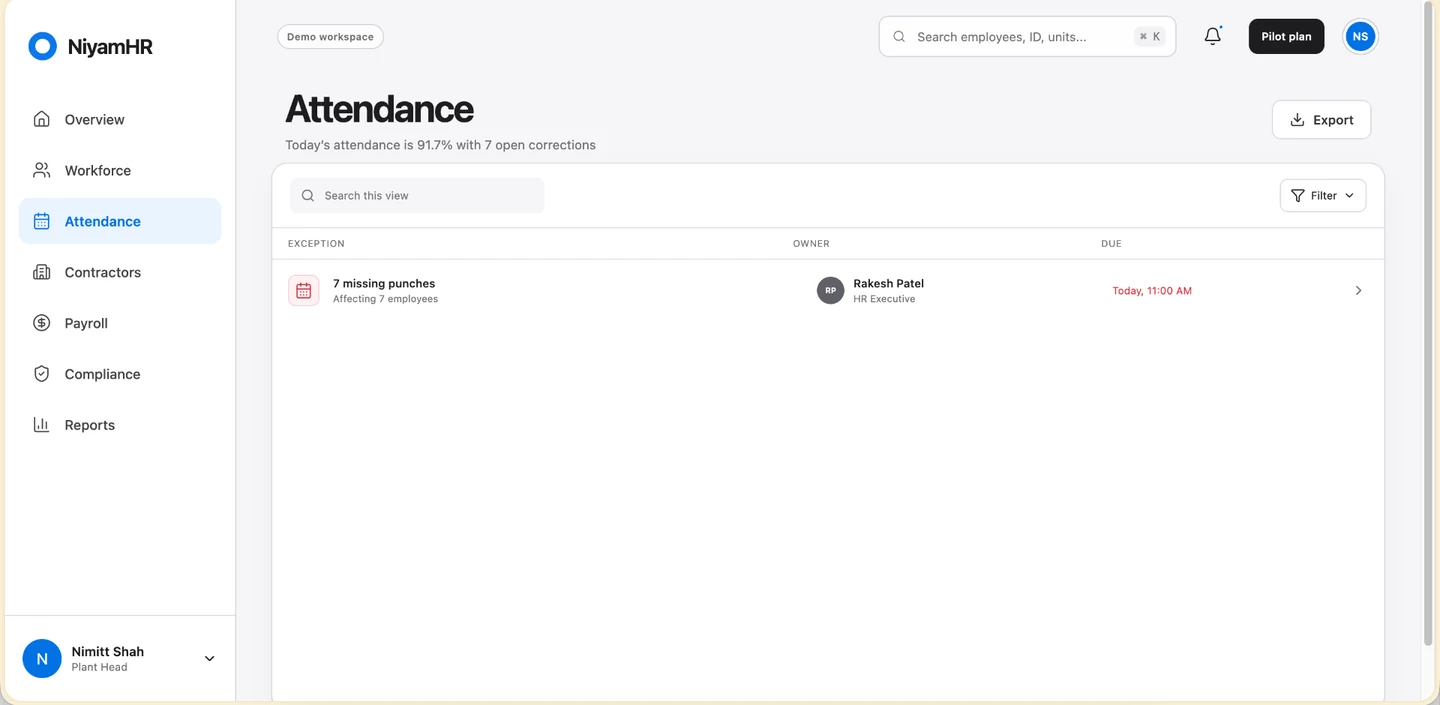1440x705 pixels.
Task: Open notifications bell
Action: pos(1212,36)
